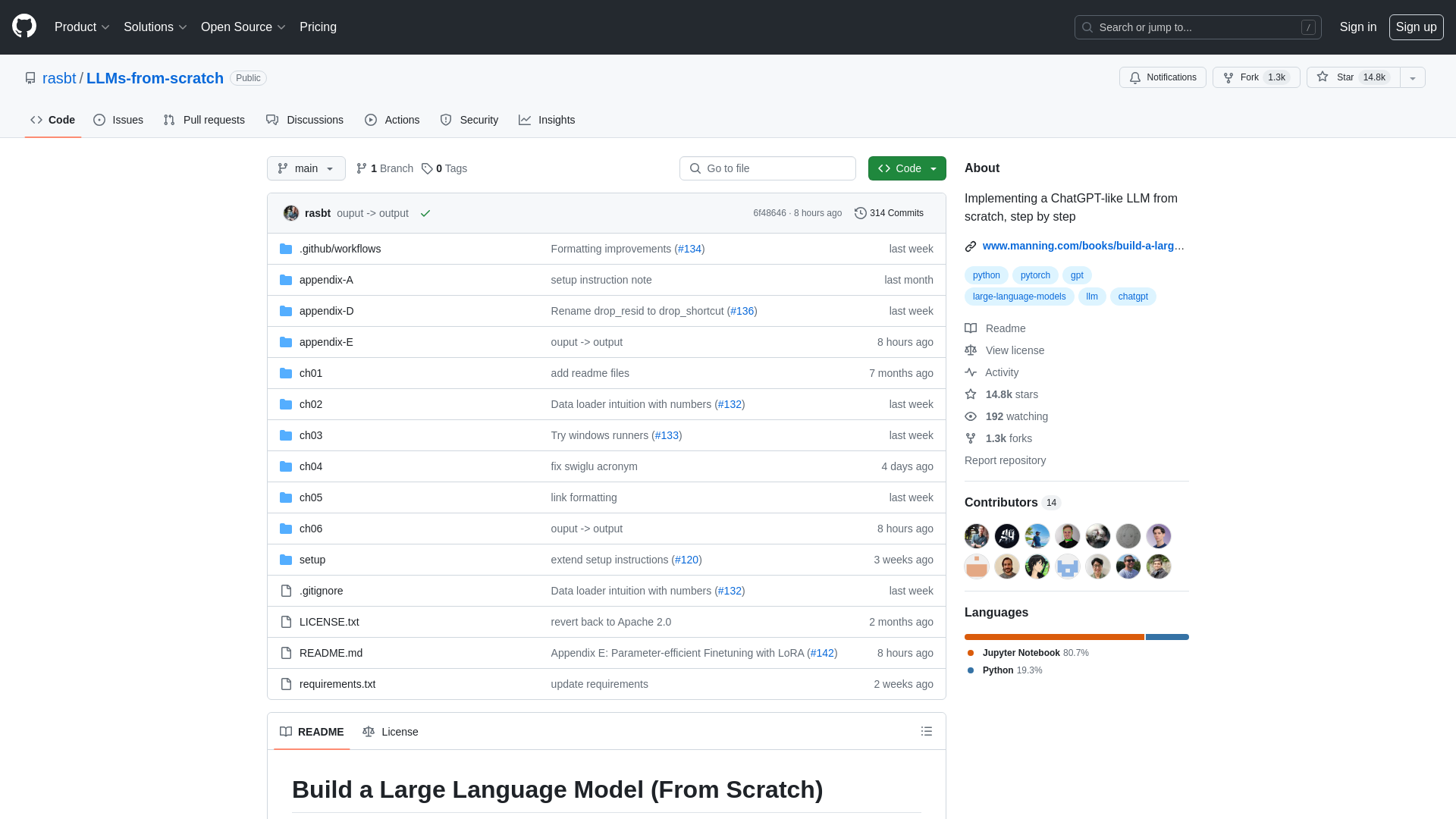The image size is (1456, 819).
Task: Click the fork icon beside 1.3k forks
Action: click(971, 438)
